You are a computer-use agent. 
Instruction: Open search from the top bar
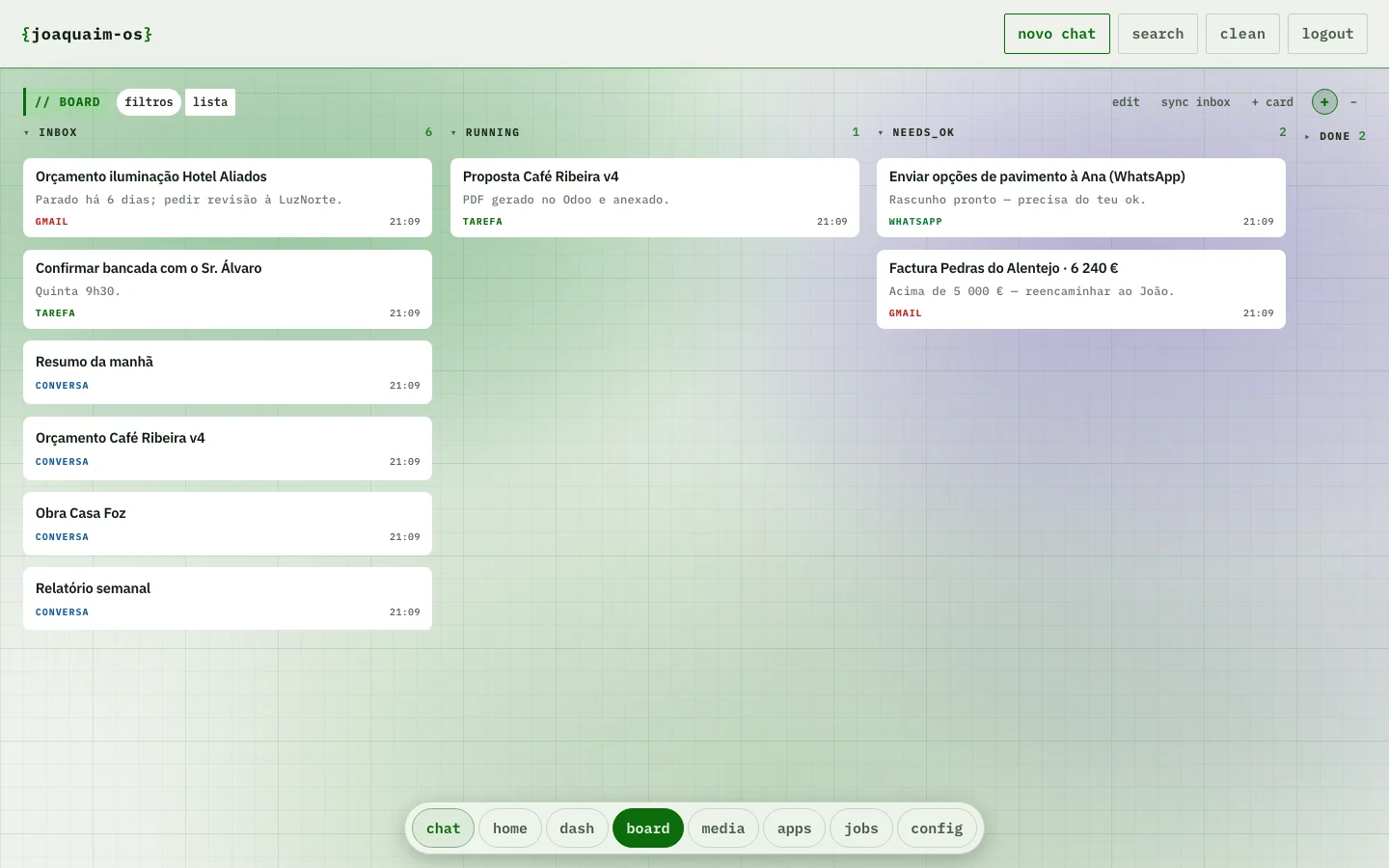click(x=1157, y=34)
